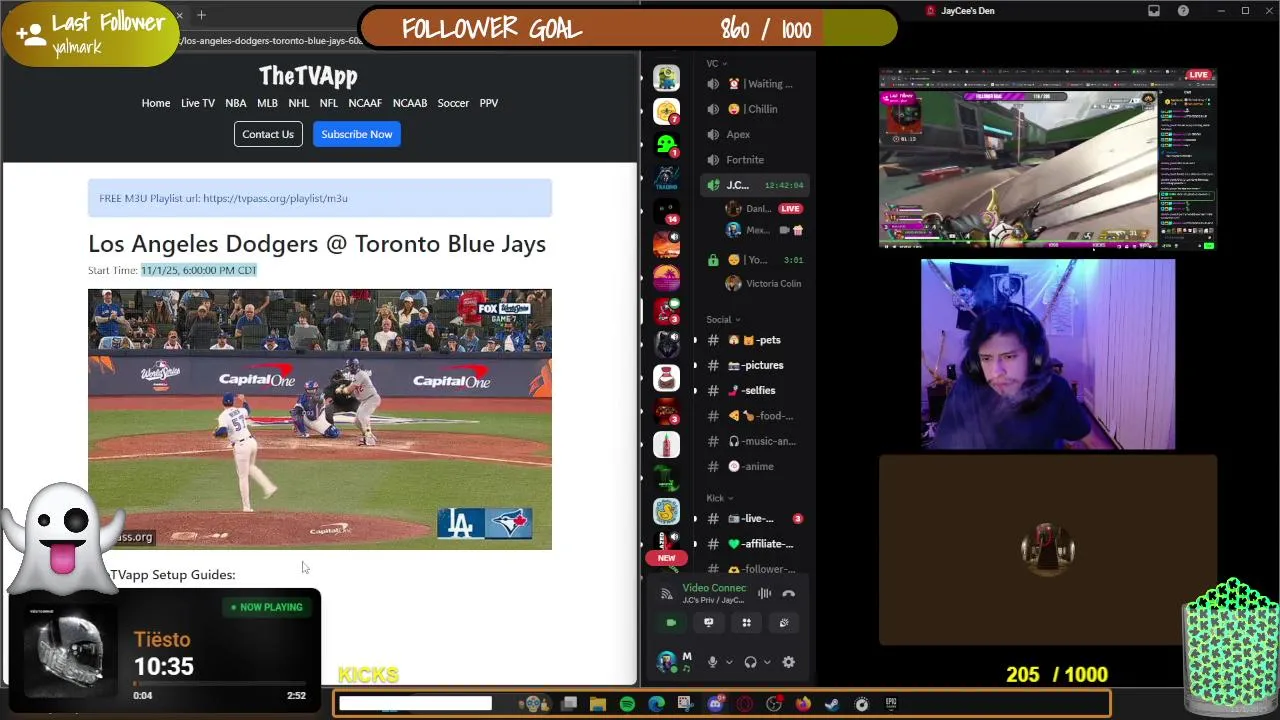Click the Subscribe Now button
The image size is (1280, 720).
tap(357, 134)
